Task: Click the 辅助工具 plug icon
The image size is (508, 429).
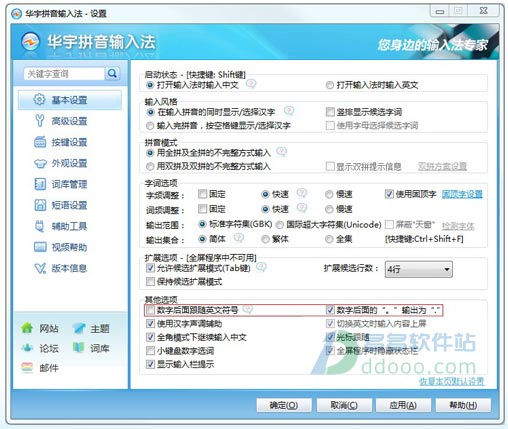Action: (x=40, y=226)
